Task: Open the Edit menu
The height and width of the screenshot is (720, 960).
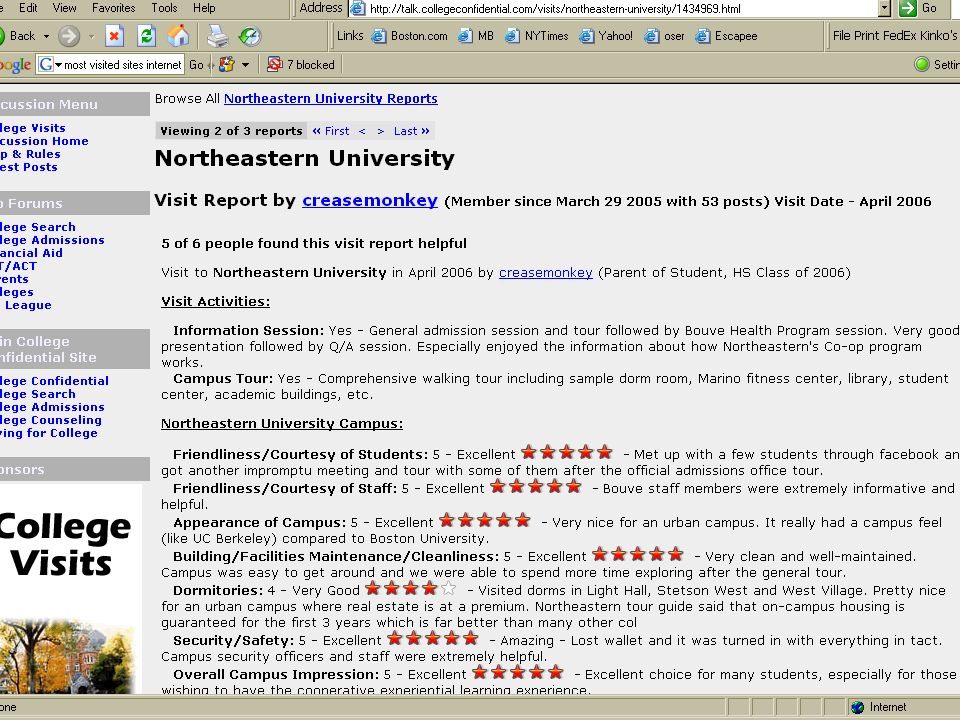Action: click(28, 8)
